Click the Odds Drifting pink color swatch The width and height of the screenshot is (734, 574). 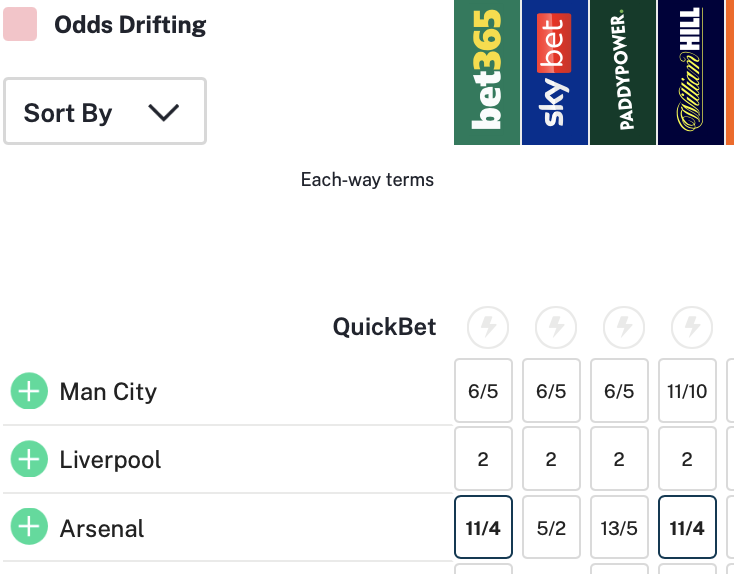click(20, 24)
